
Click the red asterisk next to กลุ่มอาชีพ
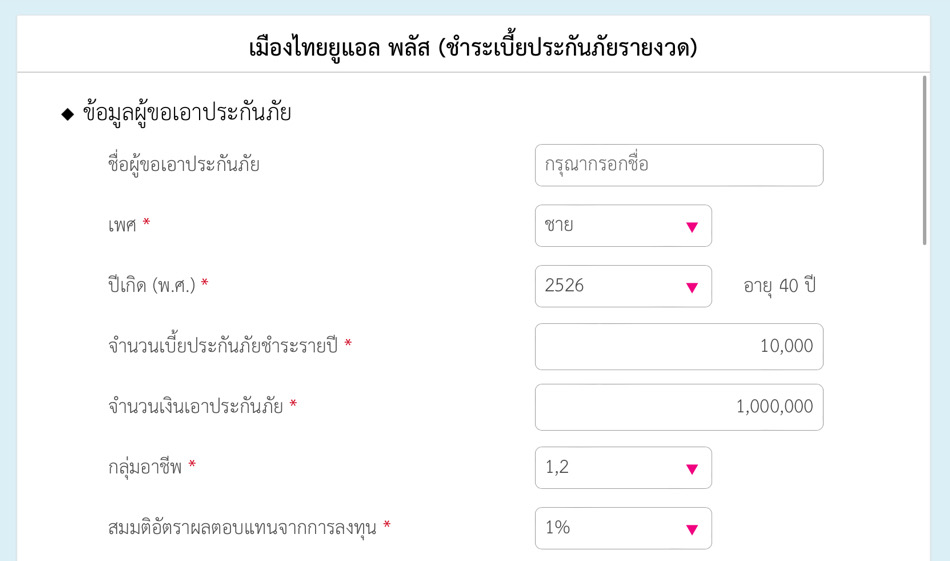pos(192,466)
